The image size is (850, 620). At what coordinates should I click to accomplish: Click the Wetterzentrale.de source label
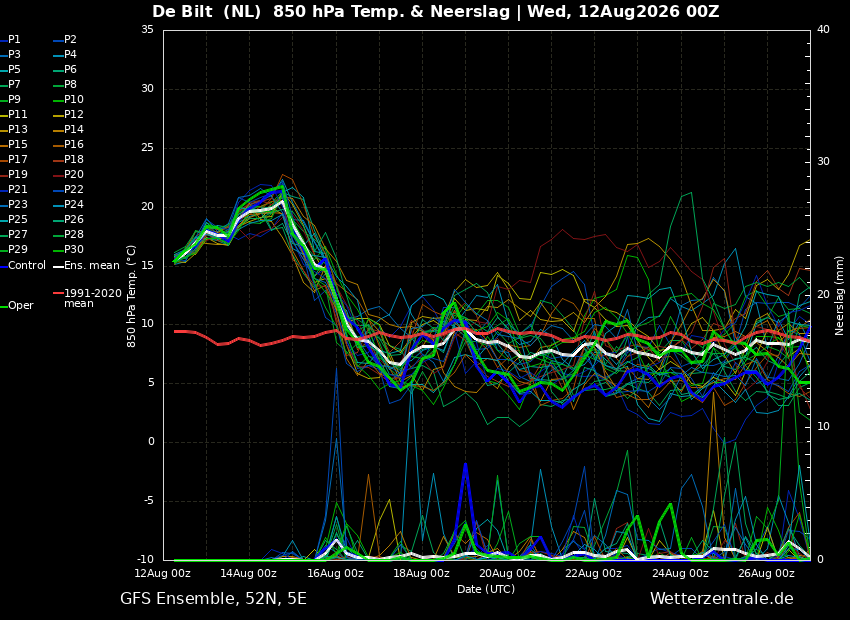tap(722, 599)
